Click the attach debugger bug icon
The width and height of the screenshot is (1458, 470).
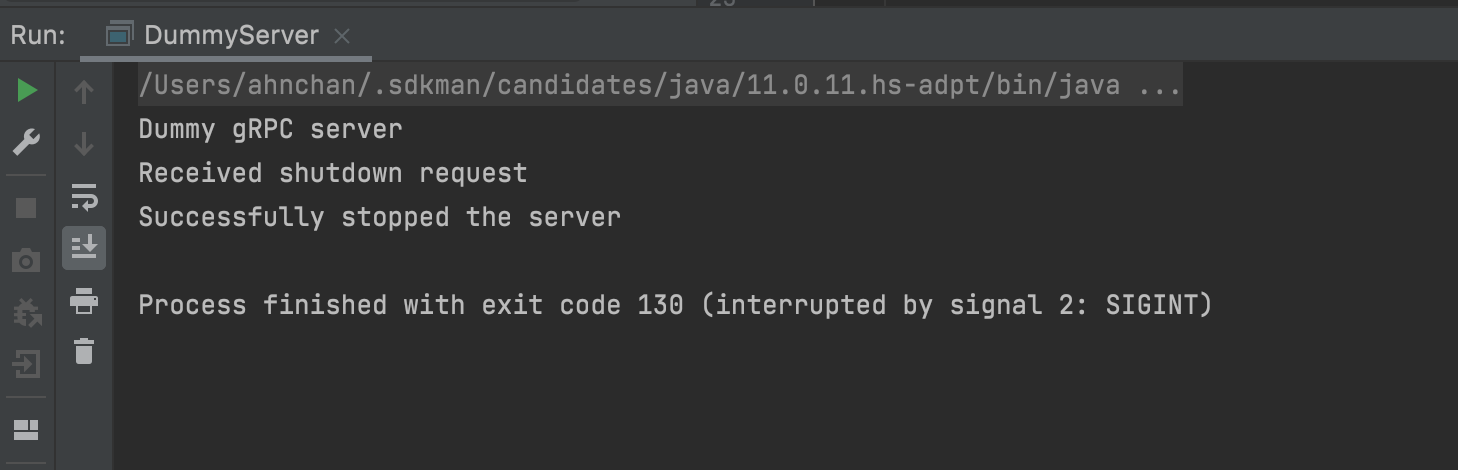point(27,313)
